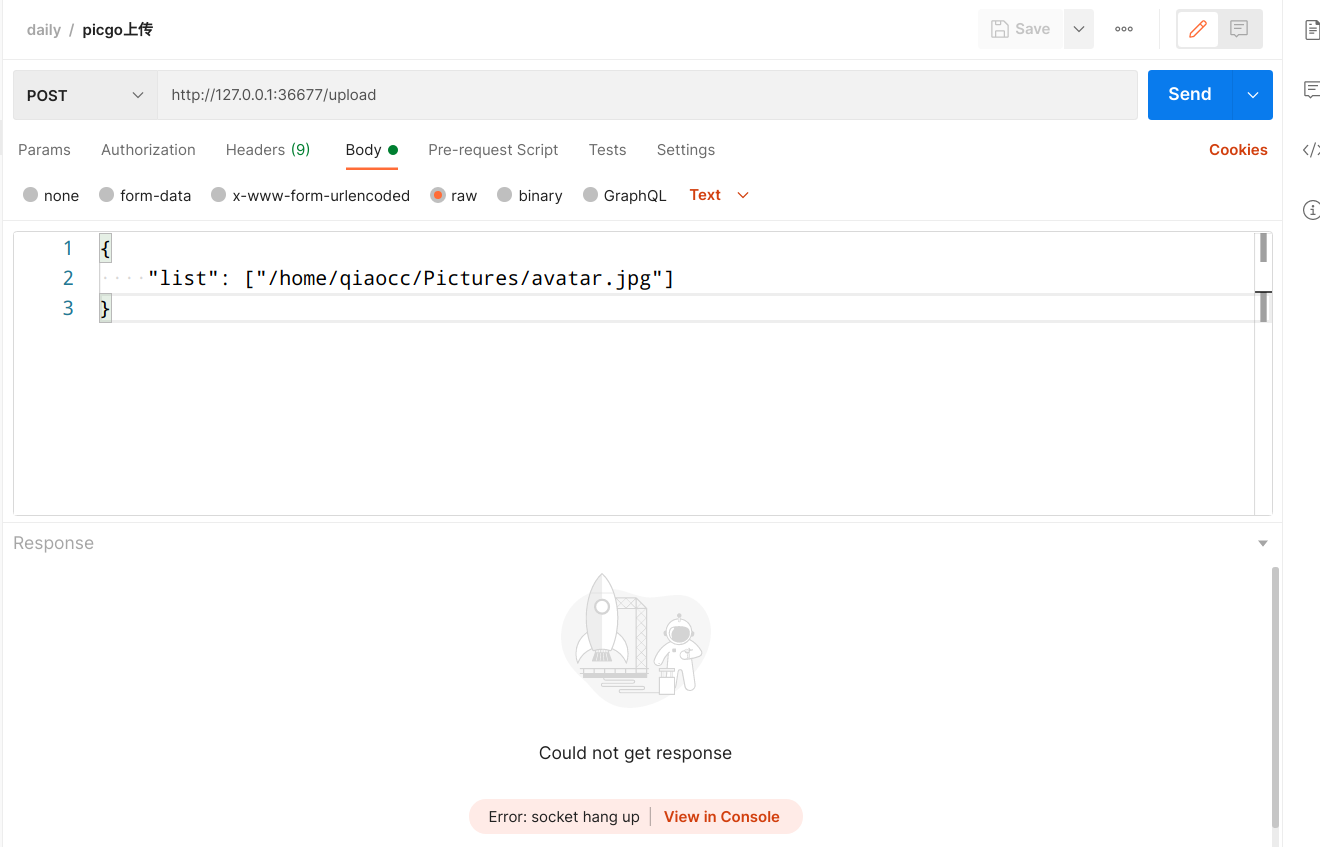
Task: Open View in Console link
Action: pyautogui.click(x=722, y=816)
